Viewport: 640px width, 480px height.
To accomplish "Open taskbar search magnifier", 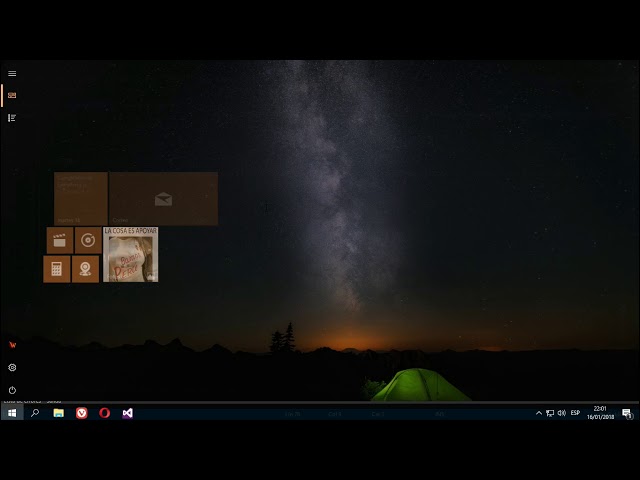I will 35,413.
